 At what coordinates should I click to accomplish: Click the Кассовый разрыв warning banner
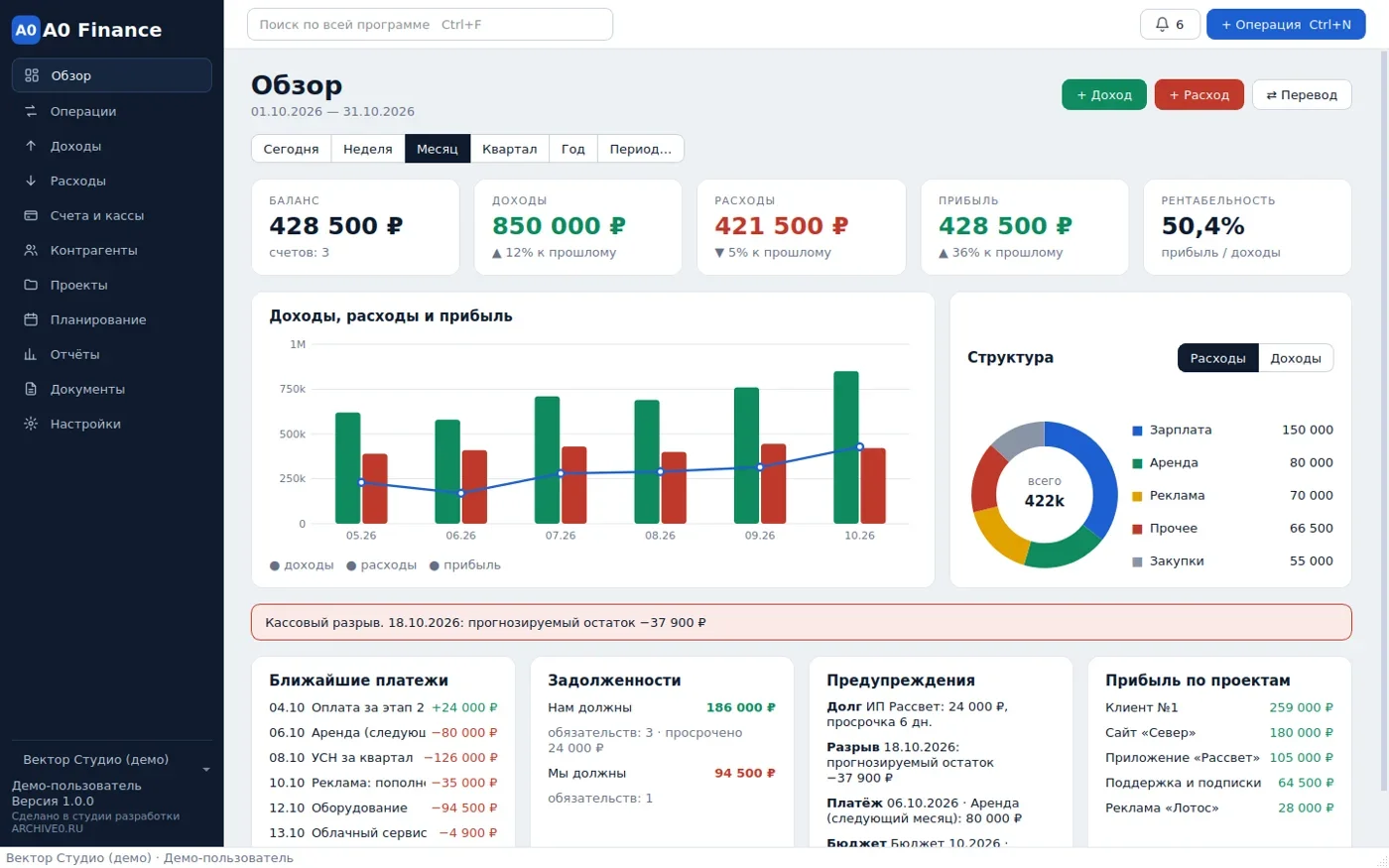[x=802, y=623]
